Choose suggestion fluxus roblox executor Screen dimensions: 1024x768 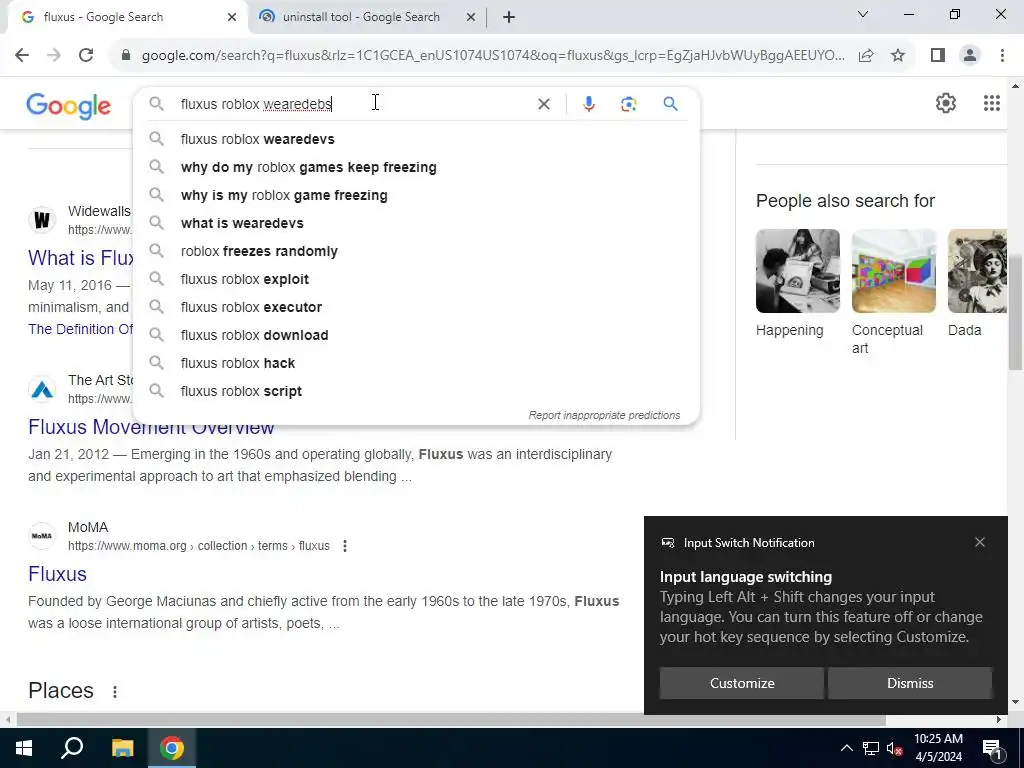click(x=417, y=307)
